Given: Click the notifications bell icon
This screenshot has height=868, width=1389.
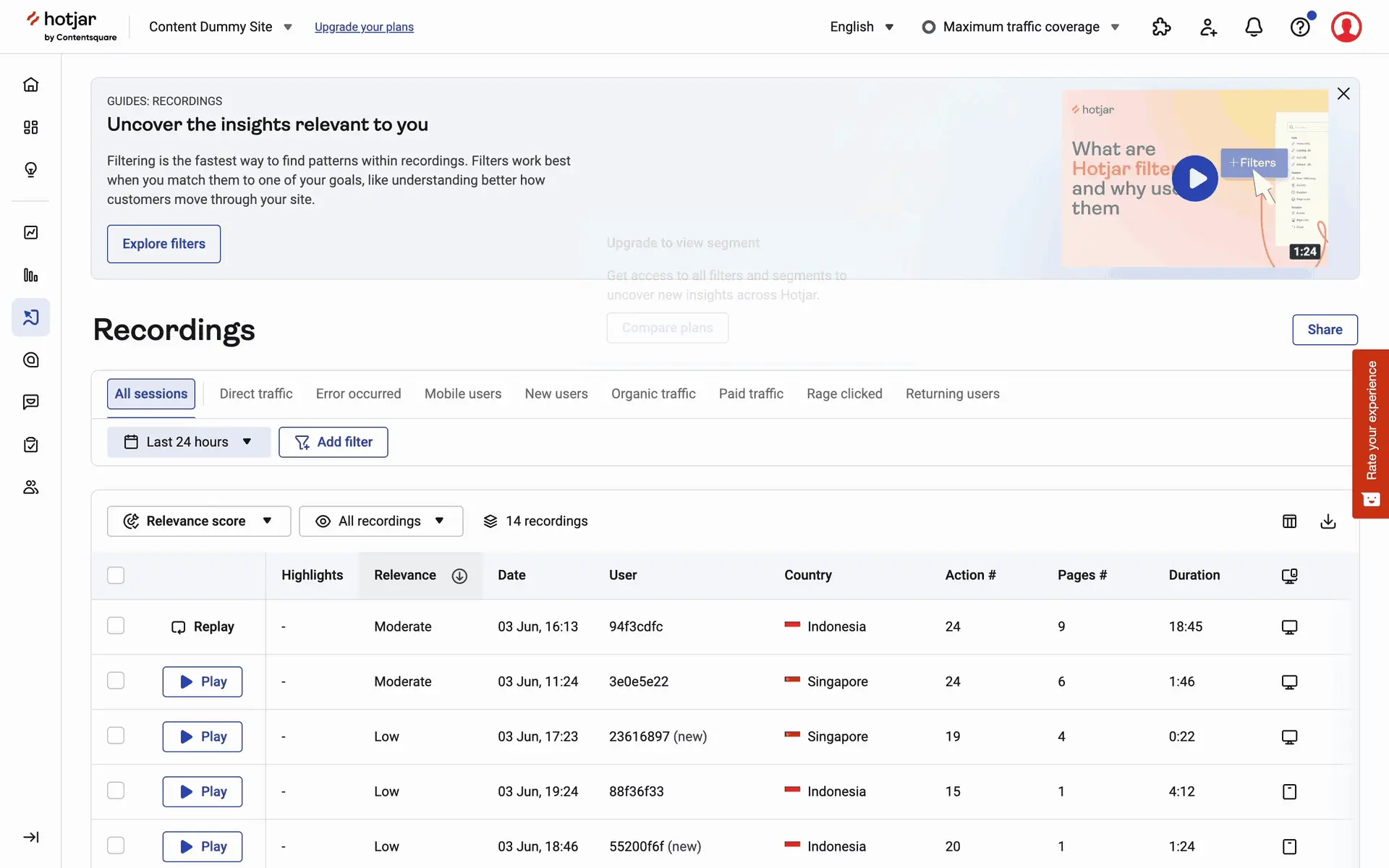Looking at the screenshot, I should [1253, 27].
